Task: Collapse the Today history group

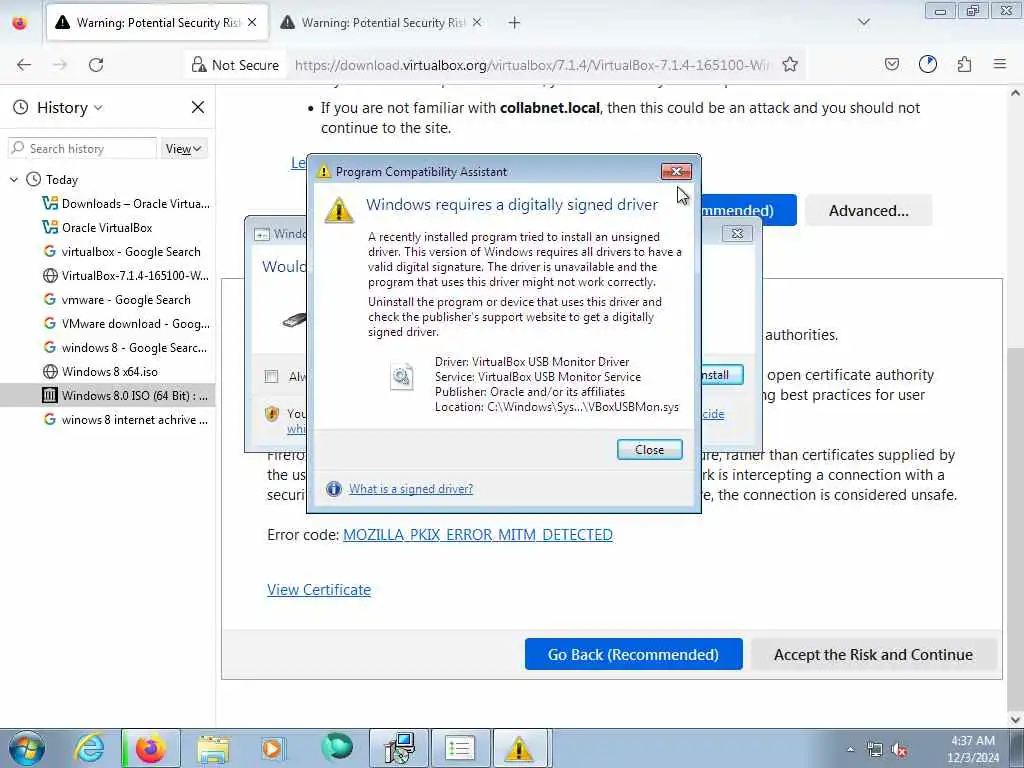Action: (14, 180)
